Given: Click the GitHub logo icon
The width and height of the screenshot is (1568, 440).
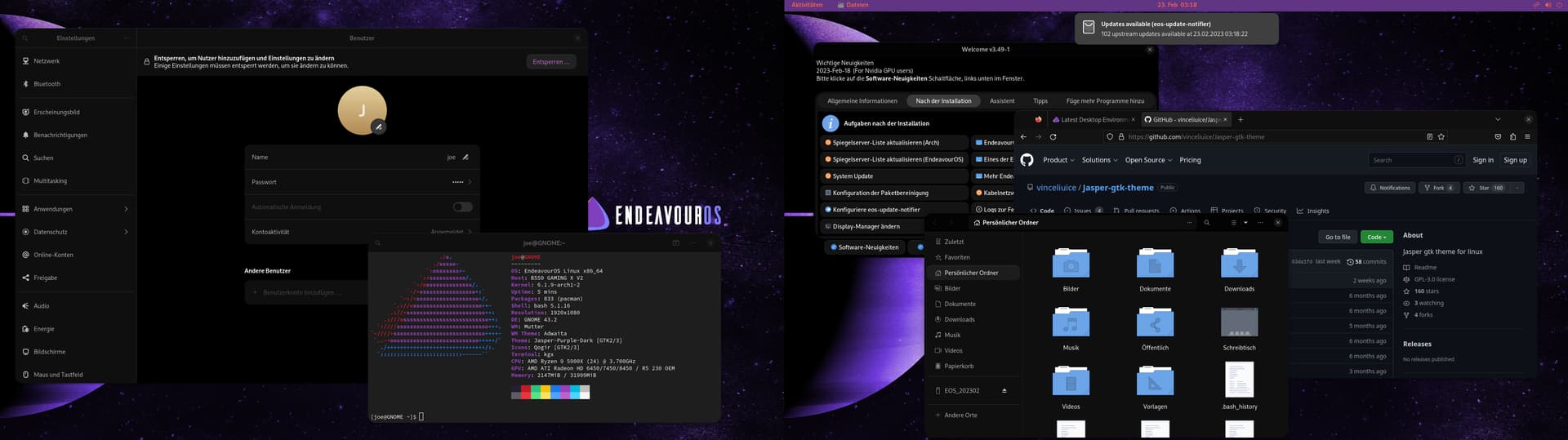Looking at the screenshot, I should coord(1027,160).
